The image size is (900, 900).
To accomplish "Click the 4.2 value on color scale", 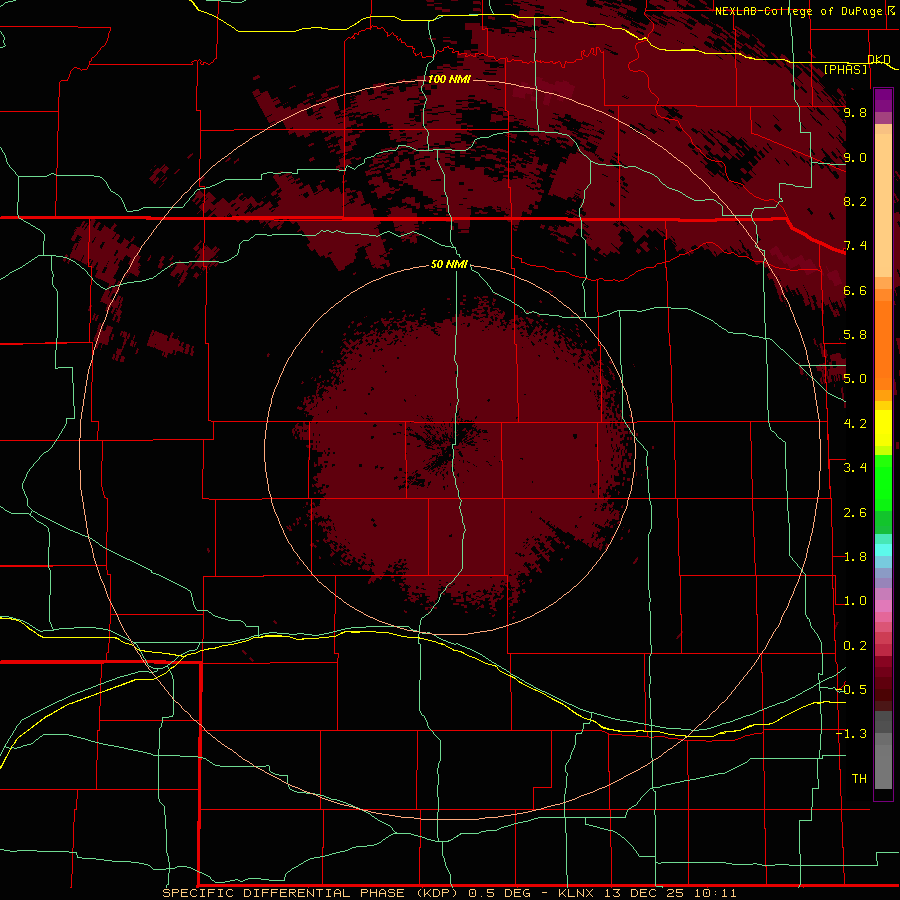I will (855, 424).
